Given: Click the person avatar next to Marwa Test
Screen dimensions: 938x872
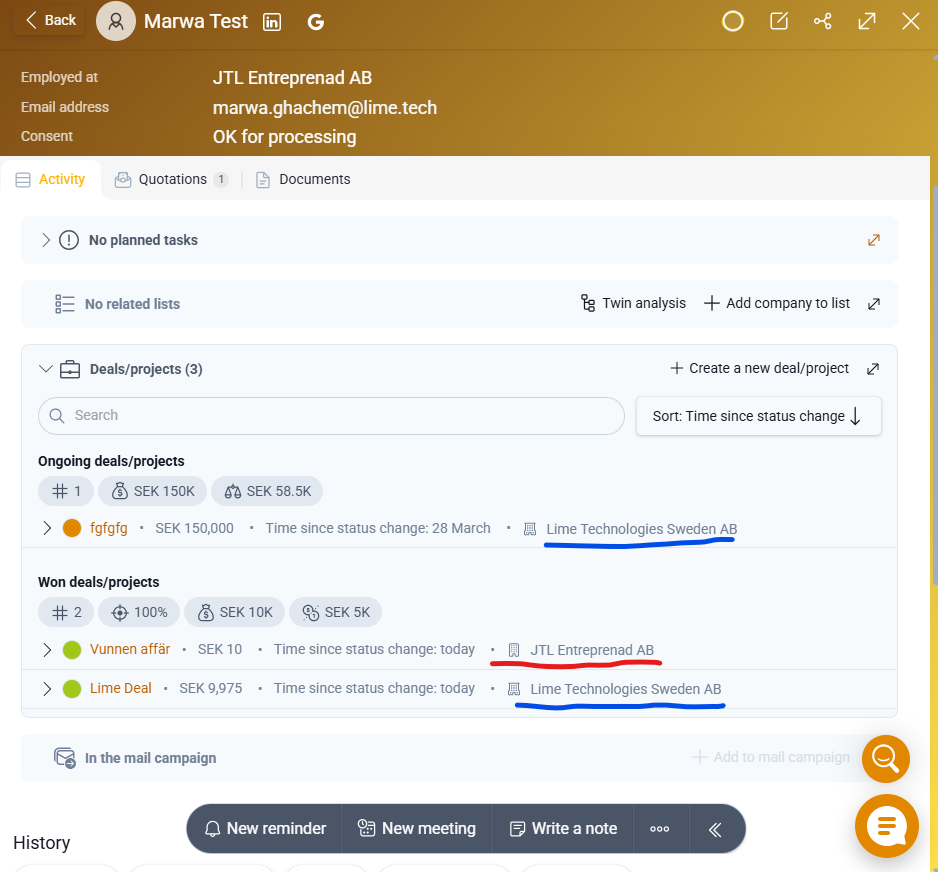Looking at the screenshot, I should coord(115,22).
